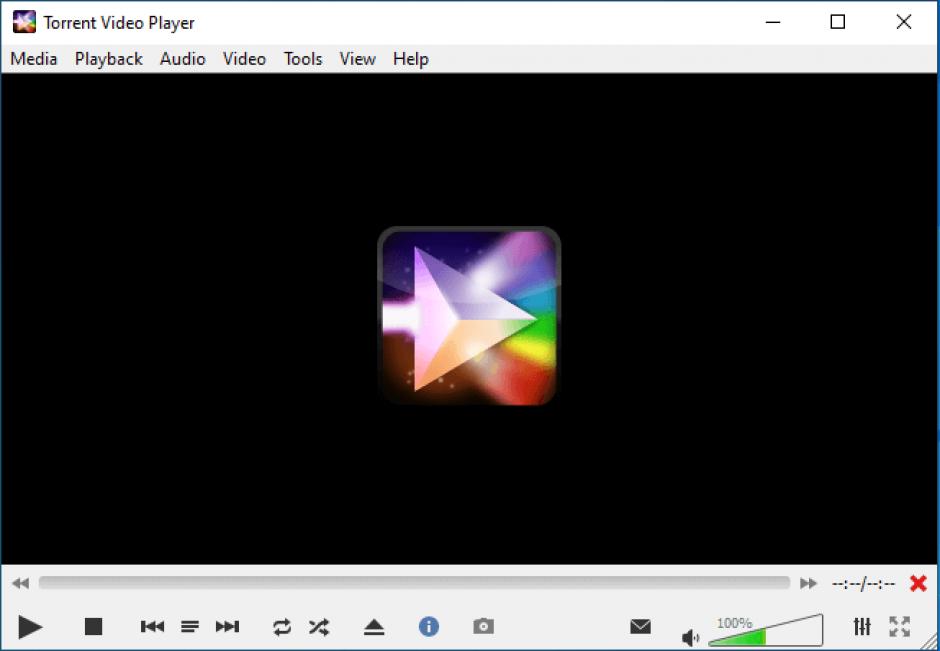Skip to previous media track
Screen dimensions: 940x651
152,627
